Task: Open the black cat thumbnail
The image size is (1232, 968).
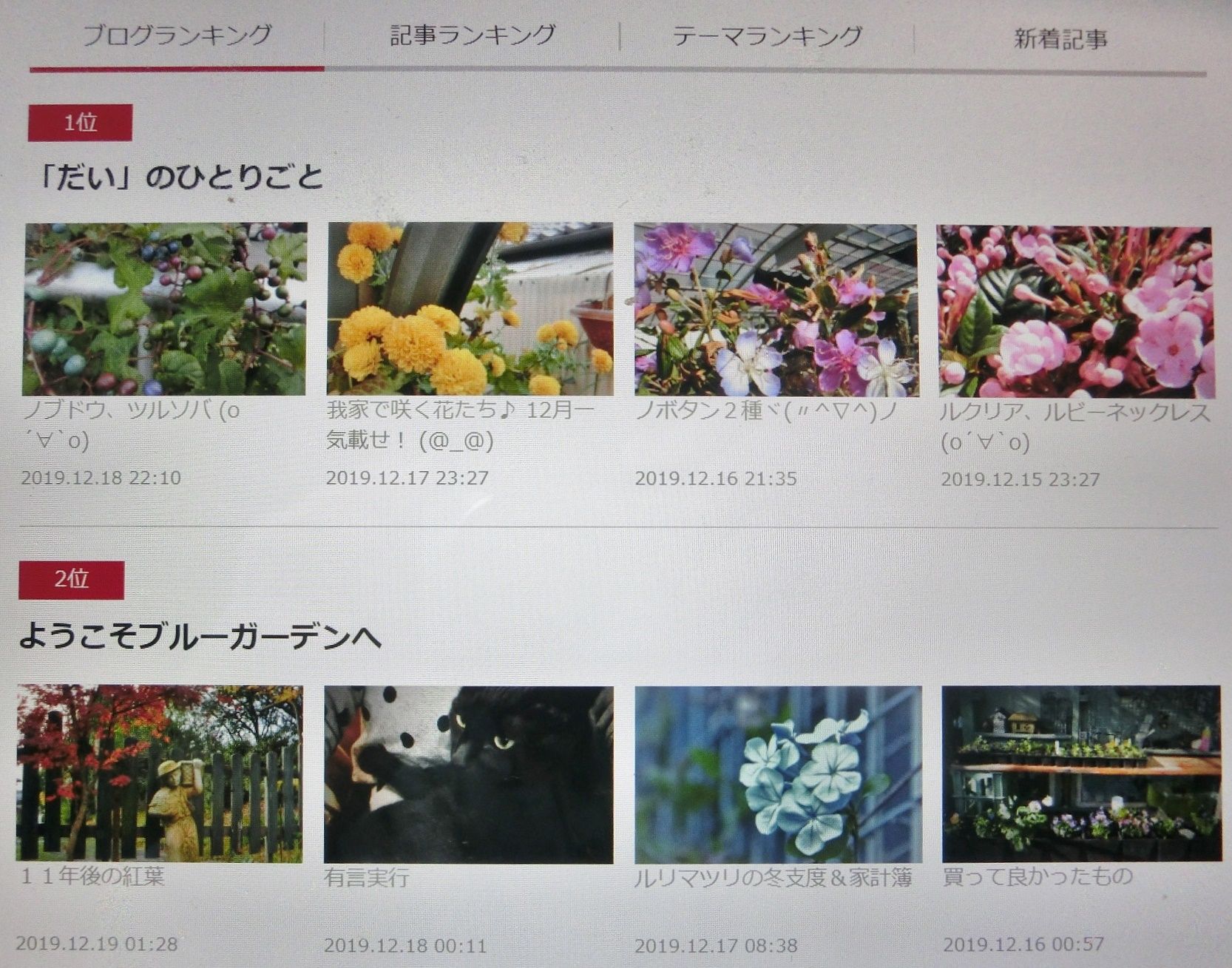Action: [x=468, y=774]
